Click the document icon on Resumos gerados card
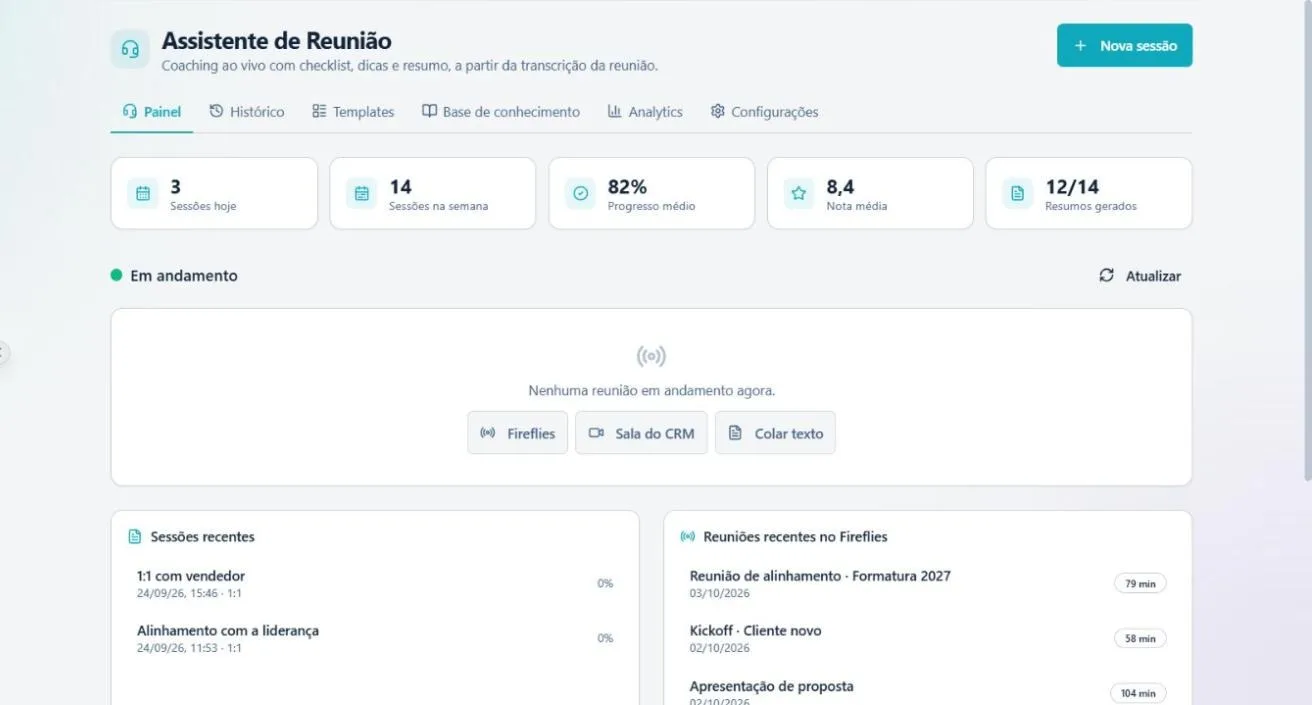The width and height of the screenshot is (1312, 705). (1018, 194)
